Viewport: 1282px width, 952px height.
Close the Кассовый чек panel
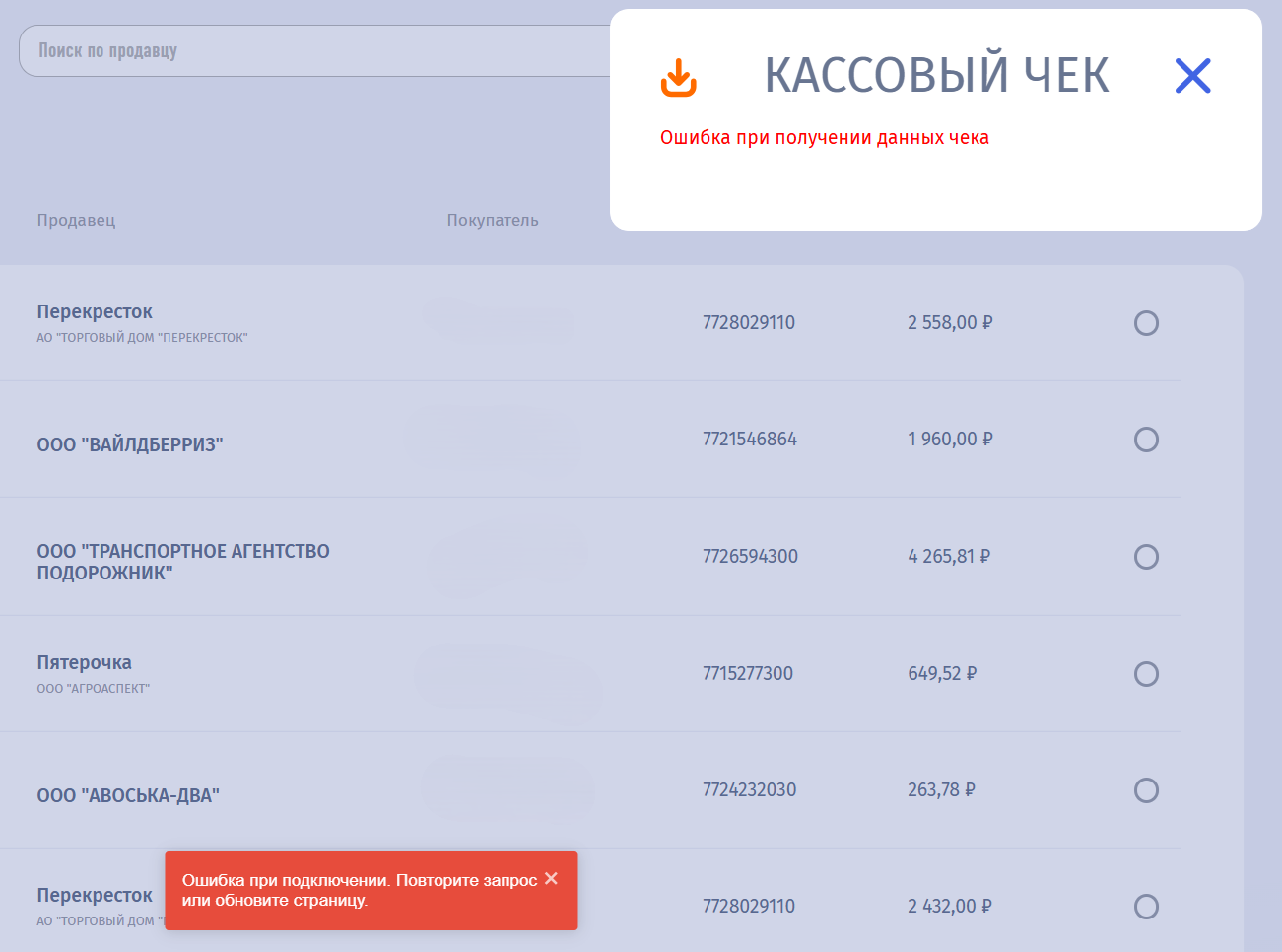pos(1192,76)
